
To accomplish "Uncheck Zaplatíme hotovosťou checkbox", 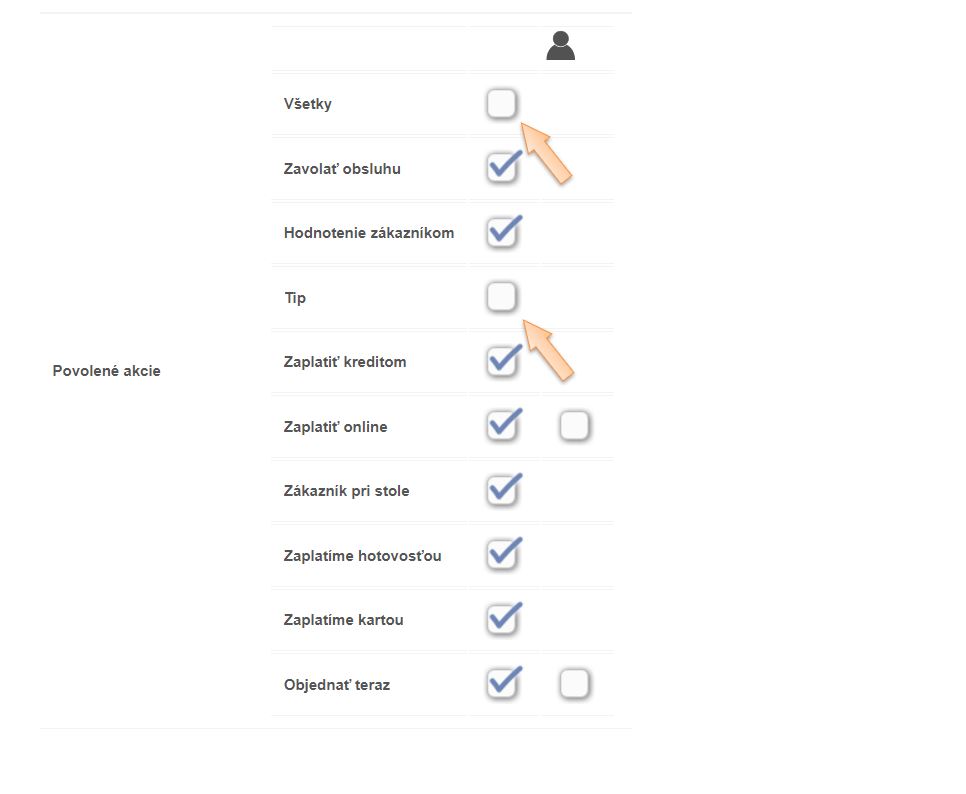I will click(x=502, y=556).
